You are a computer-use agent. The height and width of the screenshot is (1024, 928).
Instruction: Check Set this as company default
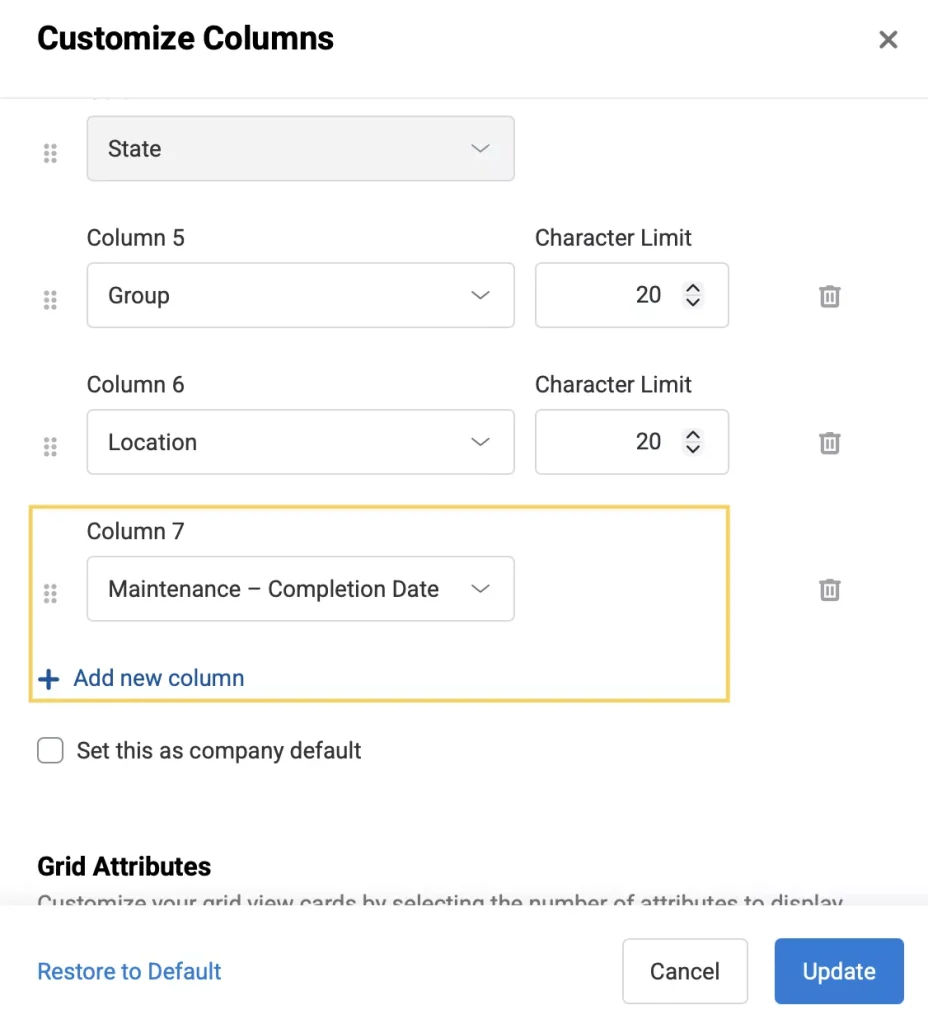click(50, 750)
